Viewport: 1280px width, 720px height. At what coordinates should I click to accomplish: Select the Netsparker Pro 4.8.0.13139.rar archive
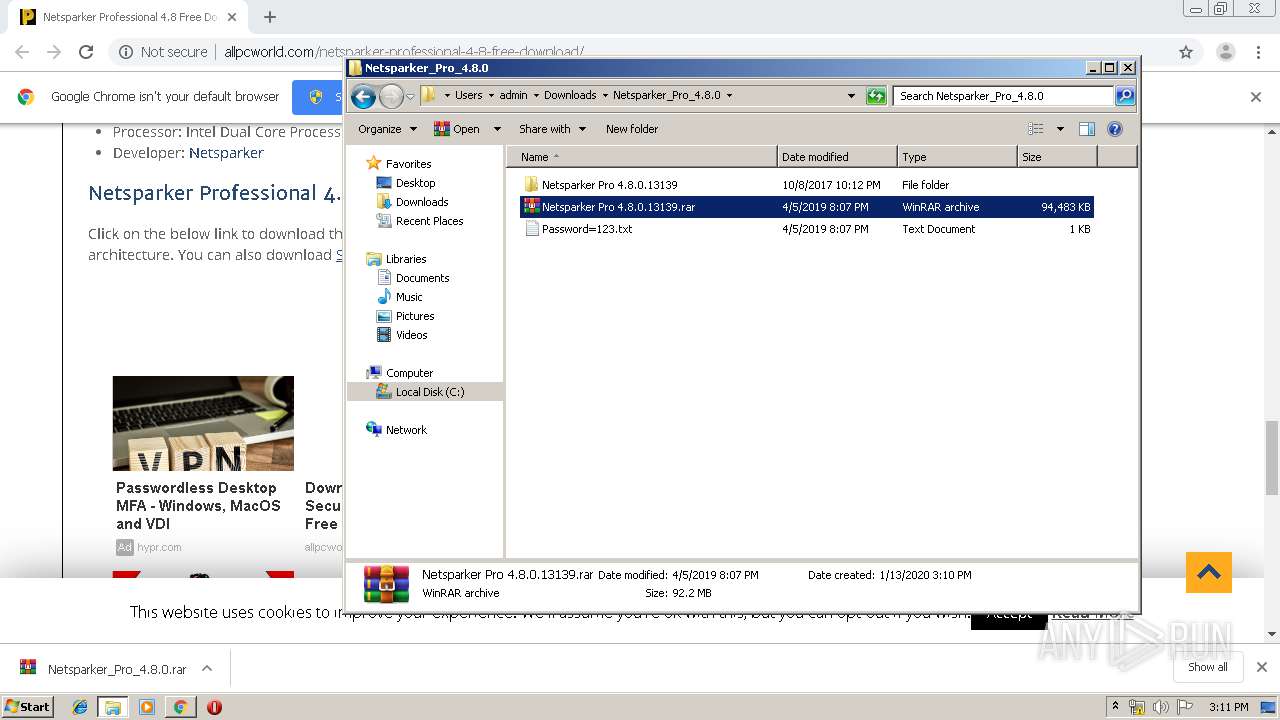807,207
